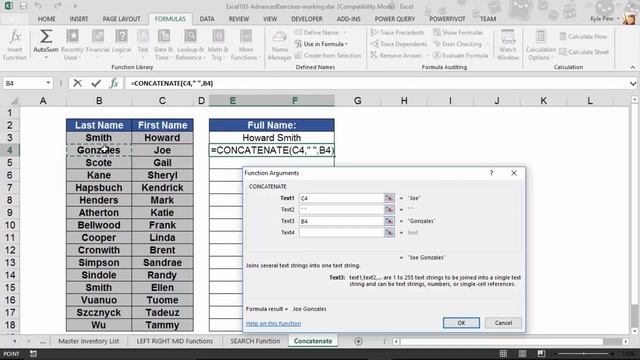Open the DEVELOPER ribbon tab
The width and height of the screenshot is (640, 360).
click(307, 19)
